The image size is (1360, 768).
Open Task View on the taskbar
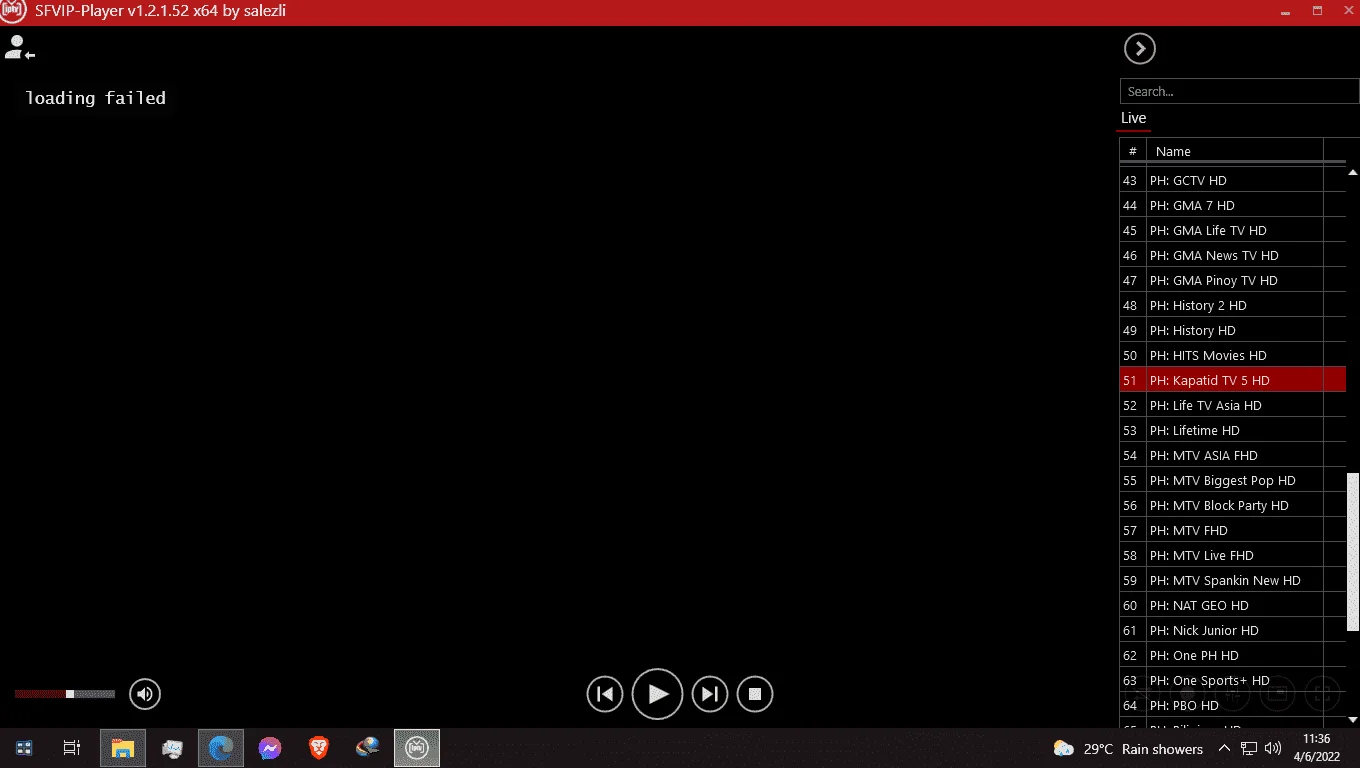click(72, 748)
